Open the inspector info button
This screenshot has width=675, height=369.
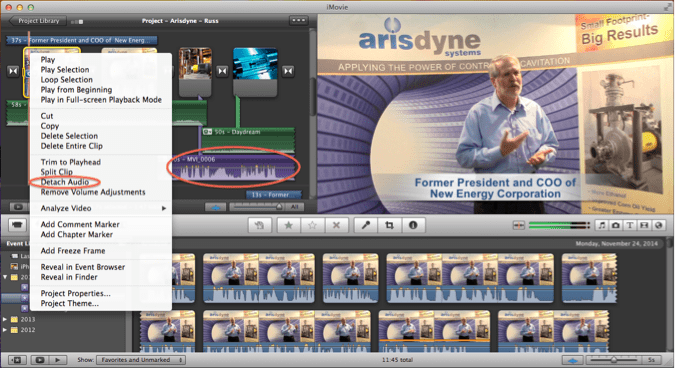click(x=413, y=225)
